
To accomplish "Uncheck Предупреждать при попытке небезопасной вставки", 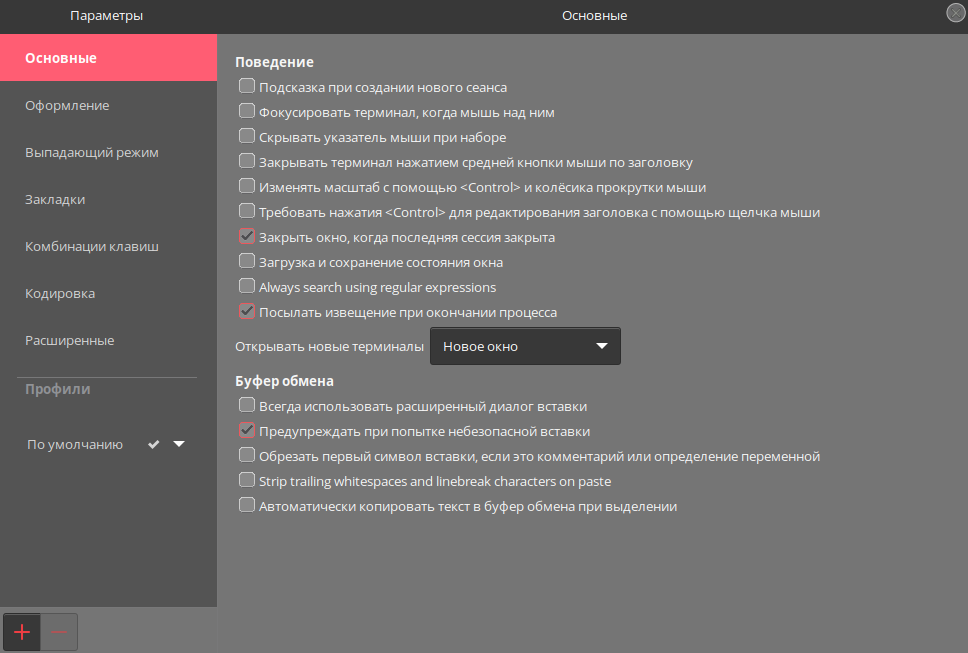I will tap(247, 430).
